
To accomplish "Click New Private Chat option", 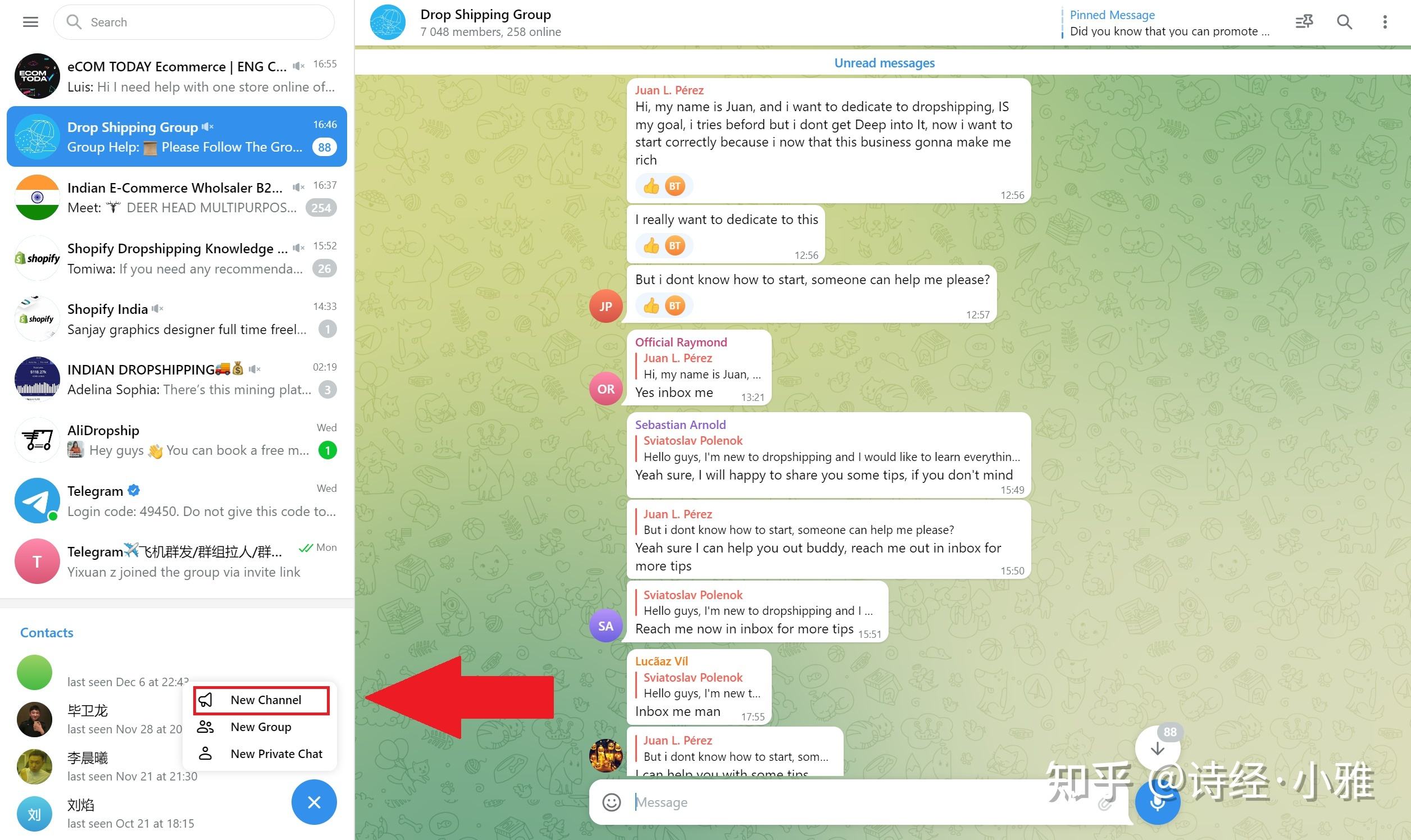I will coord(277,754).
